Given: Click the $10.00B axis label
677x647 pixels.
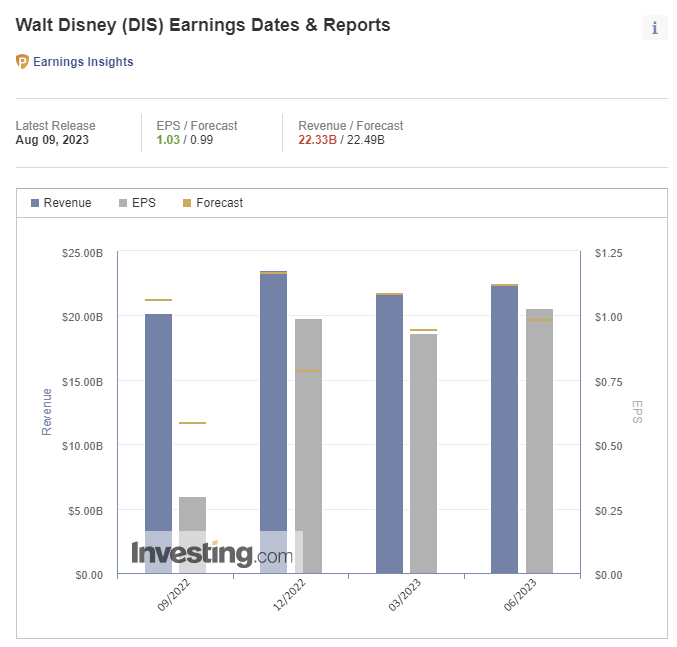Looking at the screenshot, I should tap(82, 446).
